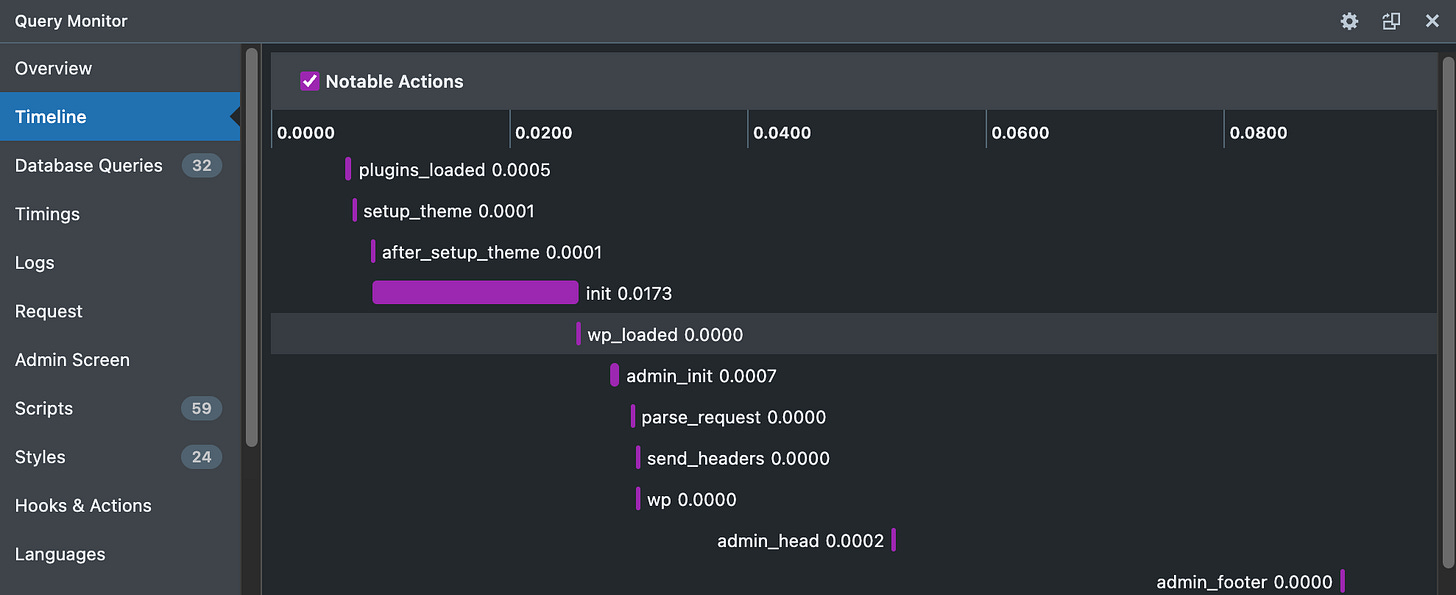This screenshot has height=595, width=1456.
Task: Open the Request section
Action: [x=48, y=311]
